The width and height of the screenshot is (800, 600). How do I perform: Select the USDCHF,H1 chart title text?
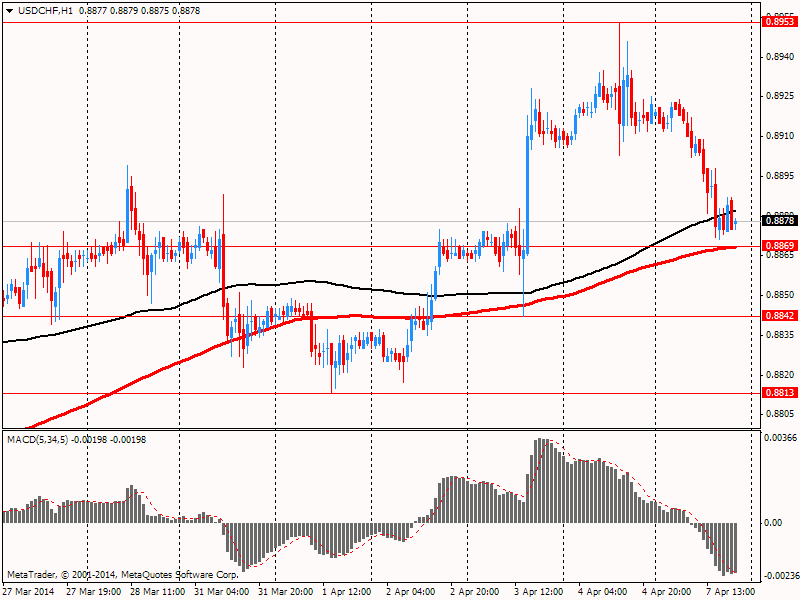[45, 11]
